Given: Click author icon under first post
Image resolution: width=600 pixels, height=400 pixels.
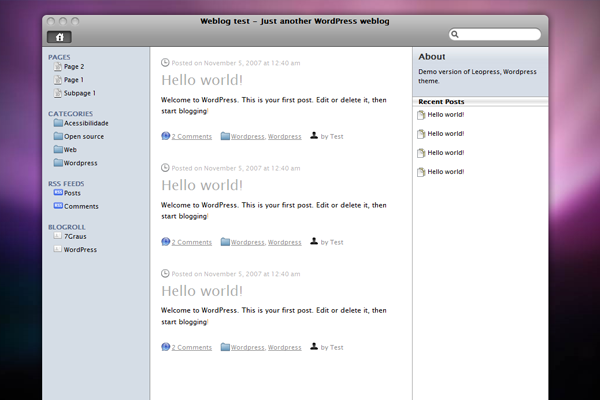Looking at the screenshot, I should [x=314, y=136].
